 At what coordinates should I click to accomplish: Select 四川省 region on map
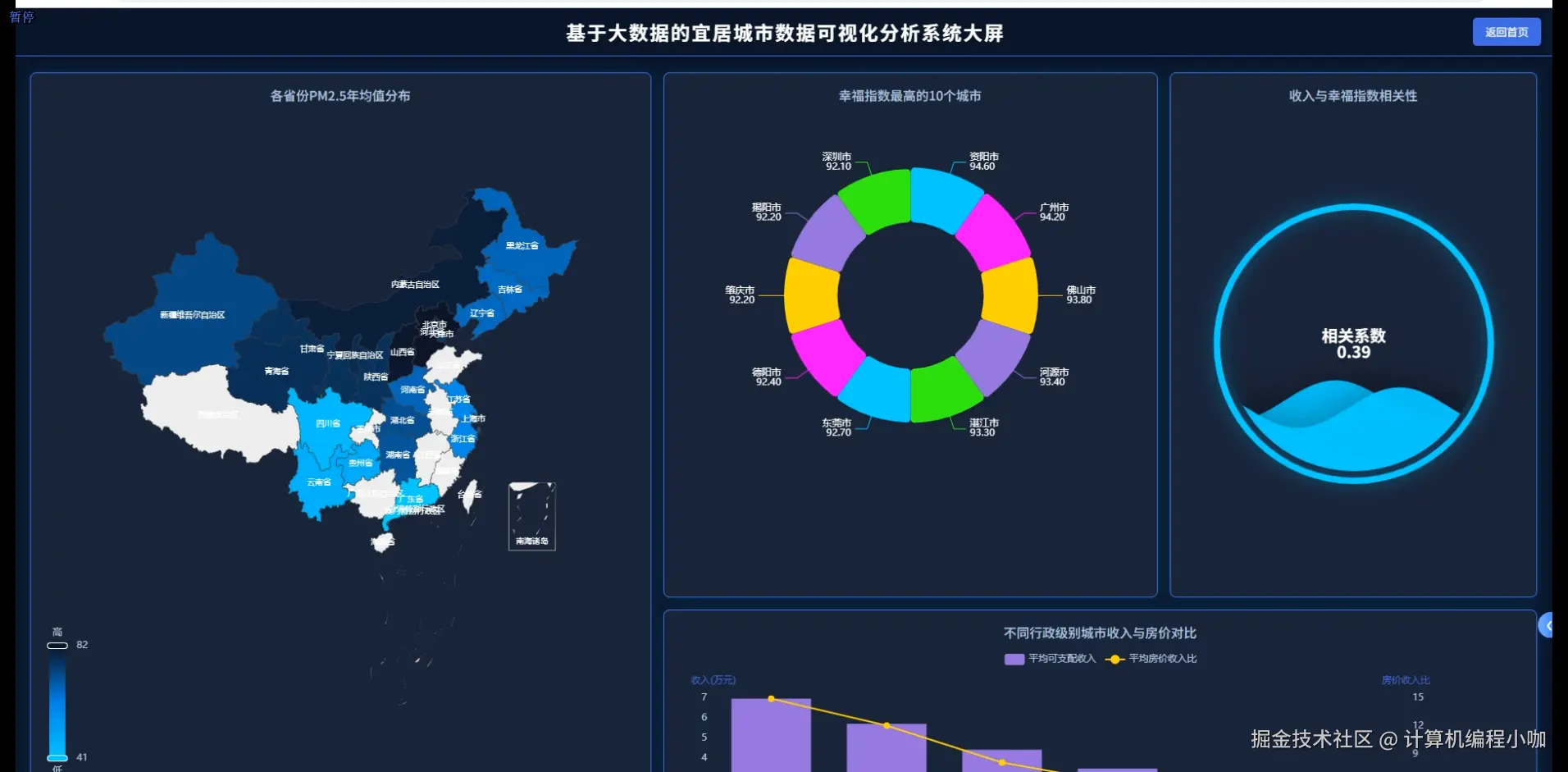point(328,424)
